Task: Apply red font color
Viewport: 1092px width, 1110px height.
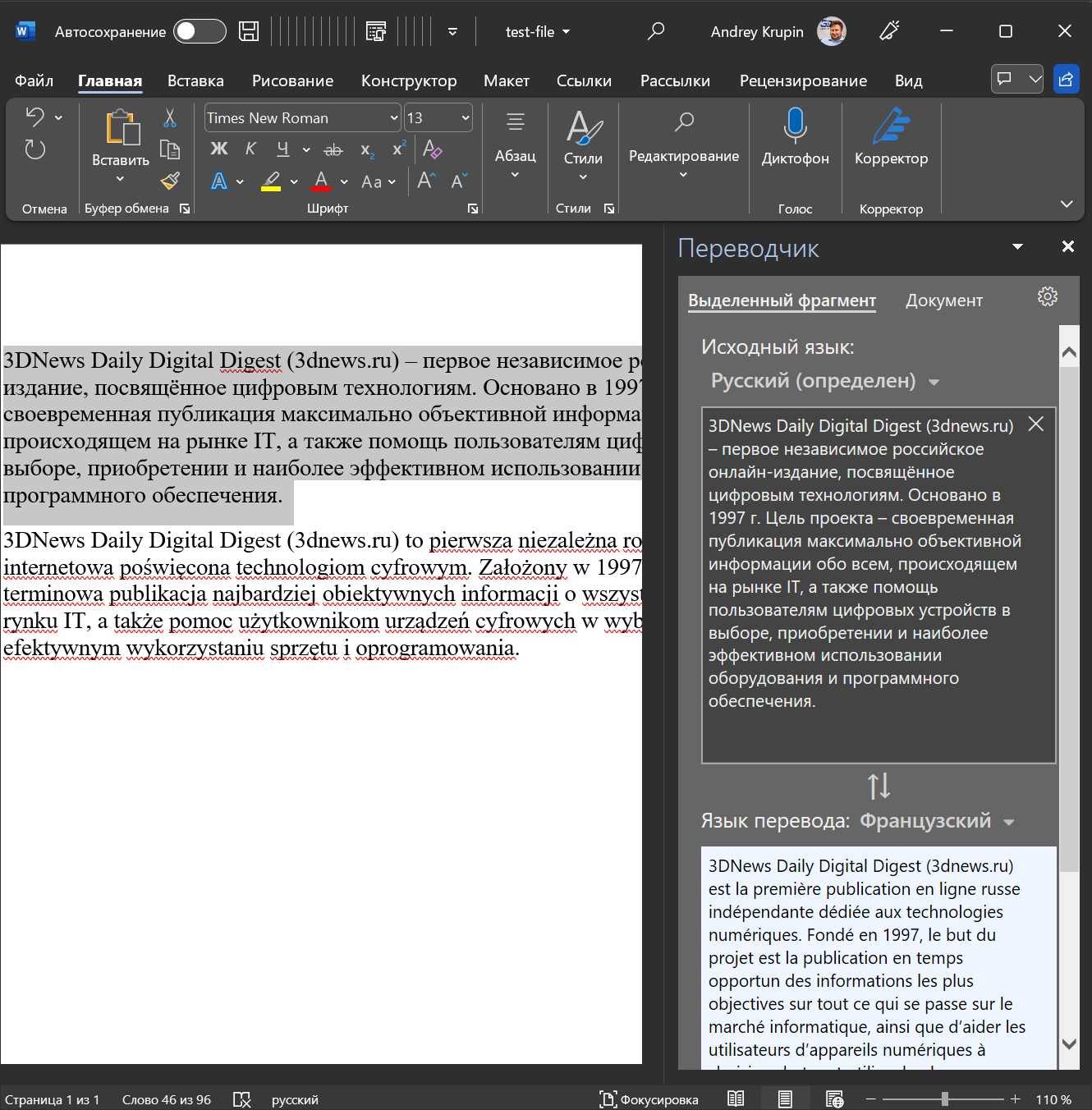Action: click(x=321, y=181)
